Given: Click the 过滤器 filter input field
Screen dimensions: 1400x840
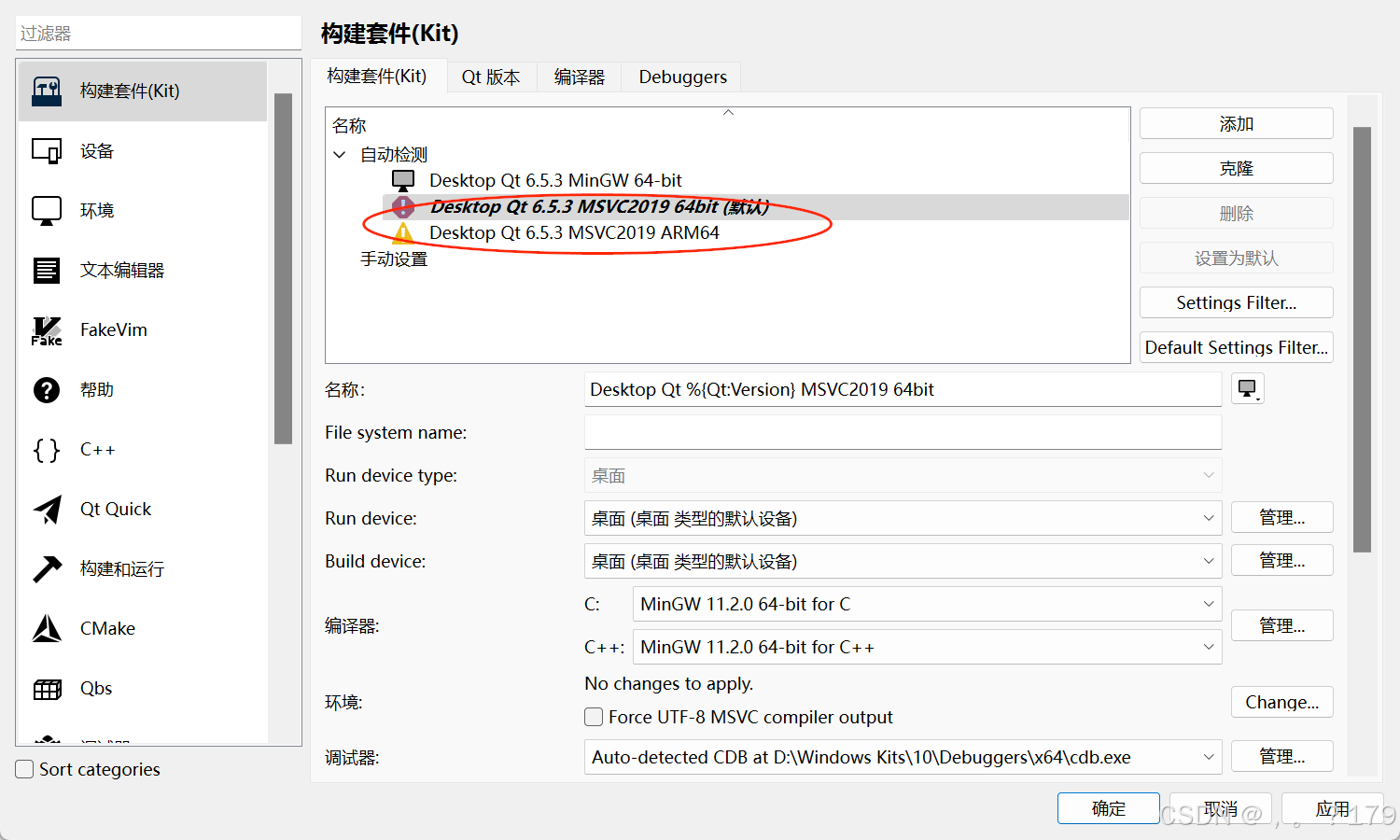Looking at the screenshot, I should click(x=159, y=33).
